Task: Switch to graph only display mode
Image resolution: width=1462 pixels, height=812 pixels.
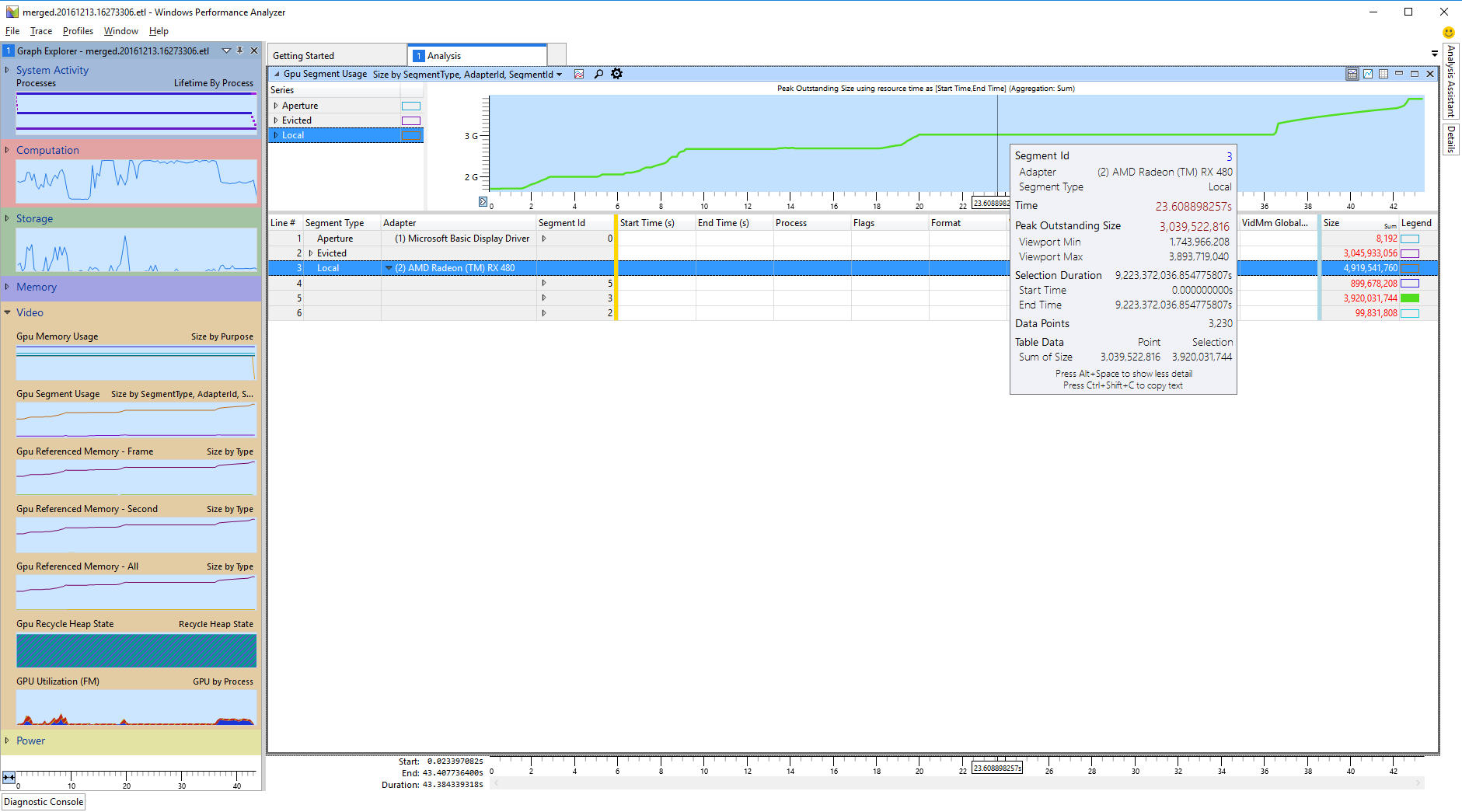Action: point(1368,74)
